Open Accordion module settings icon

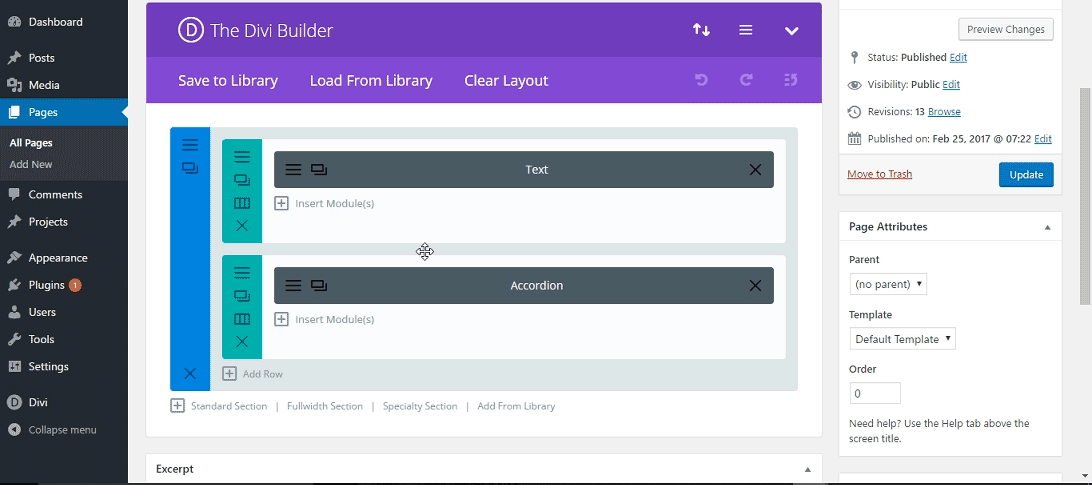click(x=293, y=285)
